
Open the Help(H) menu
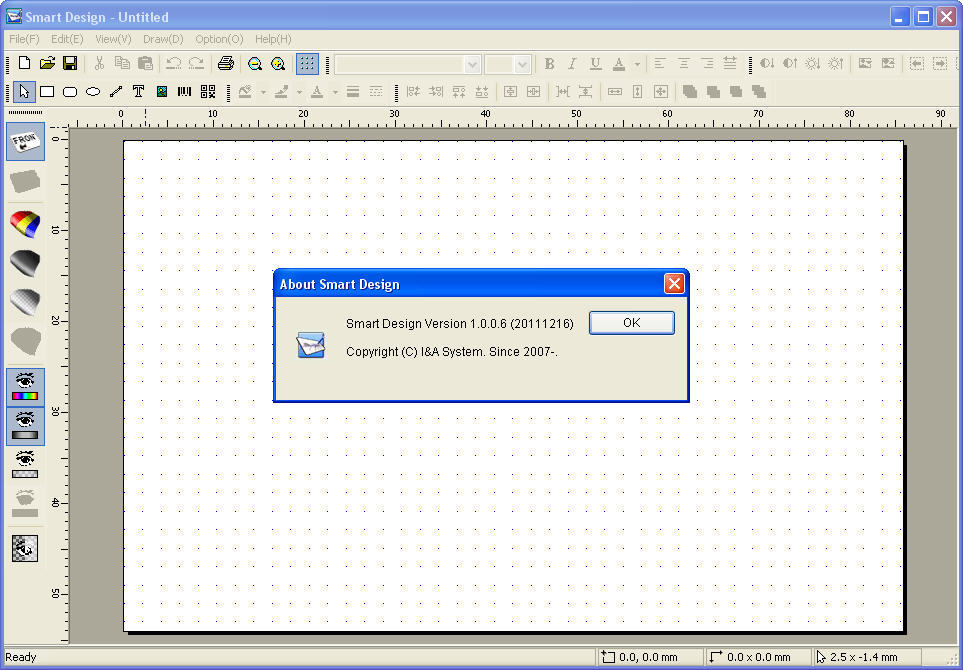[x=273, y=39]
